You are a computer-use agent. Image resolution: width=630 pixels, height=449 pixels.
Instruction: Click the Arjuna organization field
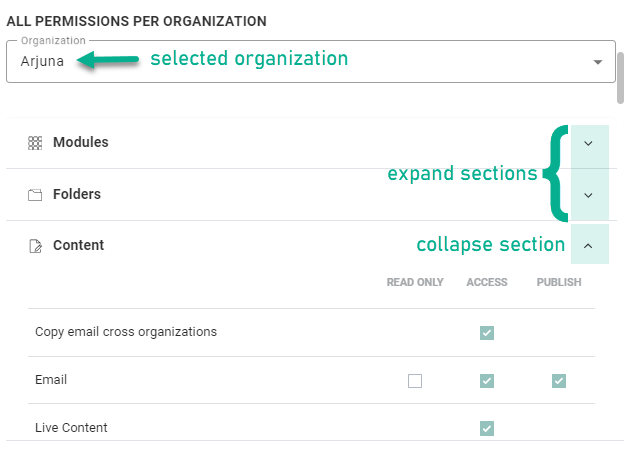tap(300, 62)
